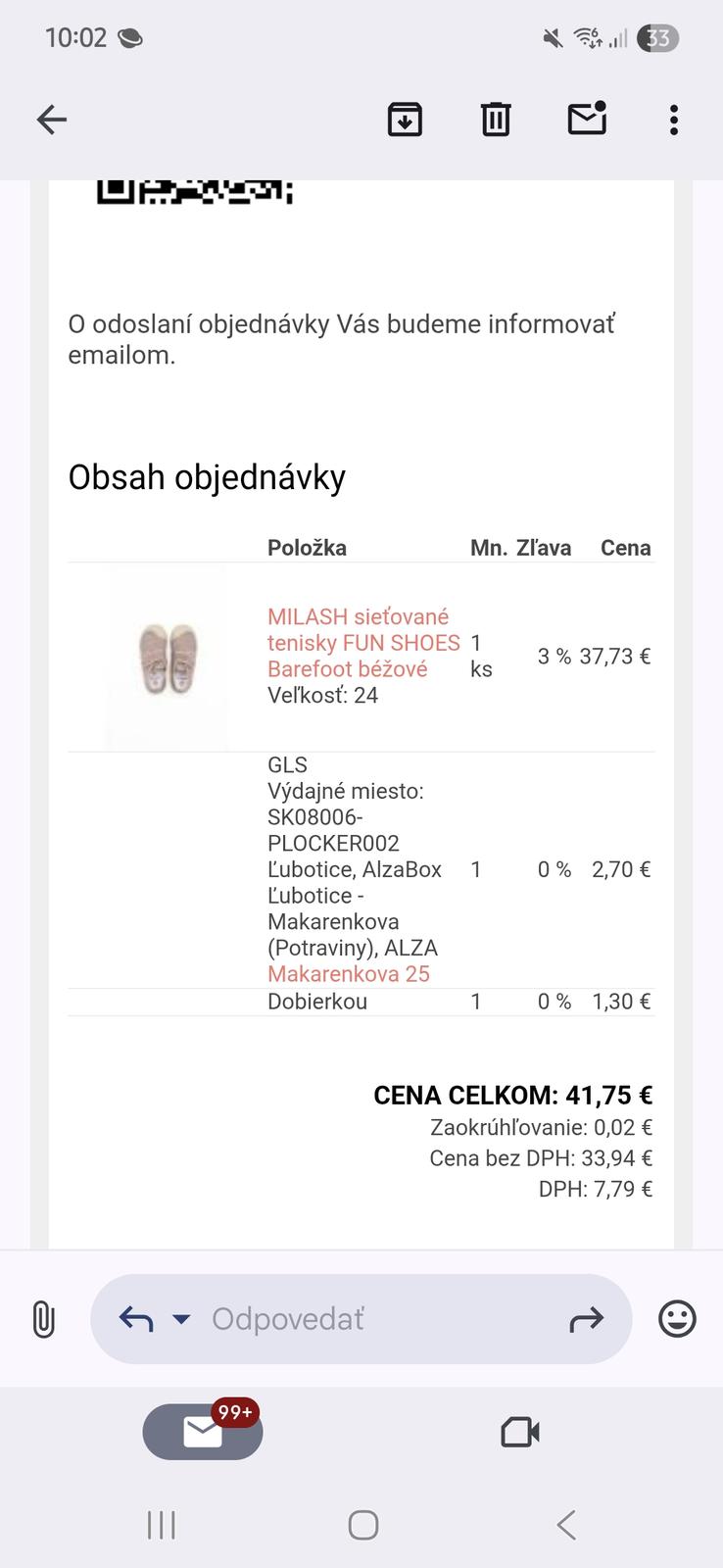This screenshot has height=1568, width=723.
Task: Tap the attachment paperclip icon
Action: coord(43,1319)
